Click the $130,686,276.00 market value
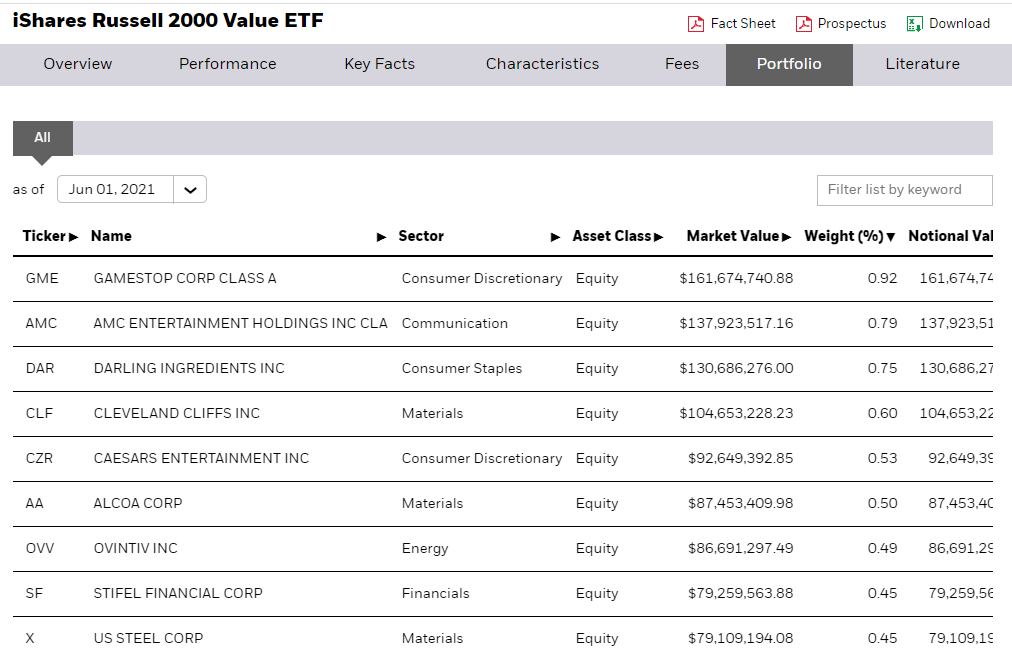The image size is (1012, 658). (x=736, y=369)
